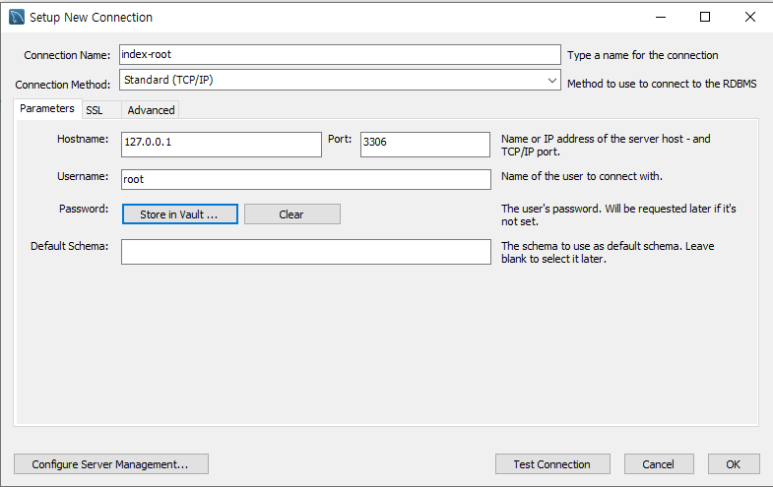The image size is (773, 487).
Task: Click into the Hostname field
Action: [221, 144]
